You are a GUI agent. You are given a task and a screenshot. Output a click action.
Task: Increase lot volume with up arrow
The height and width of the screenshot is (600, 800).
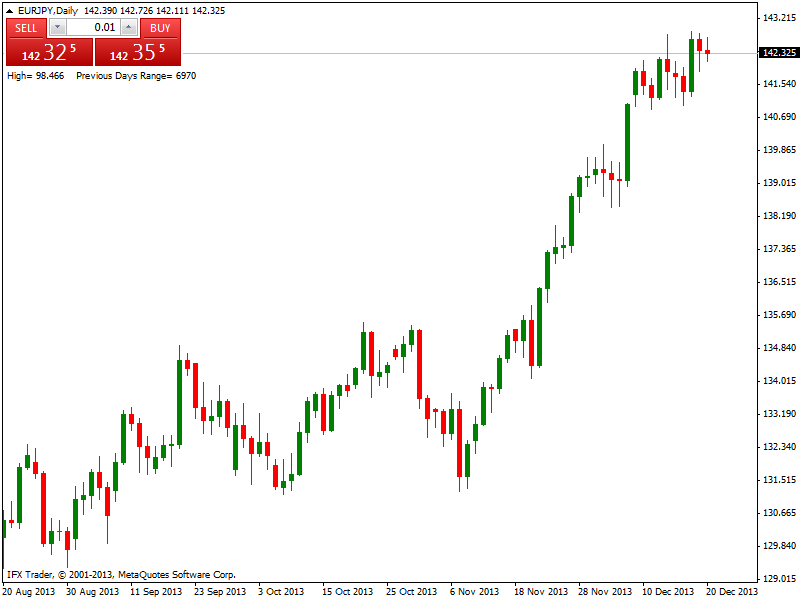click(x=130, y=28)
